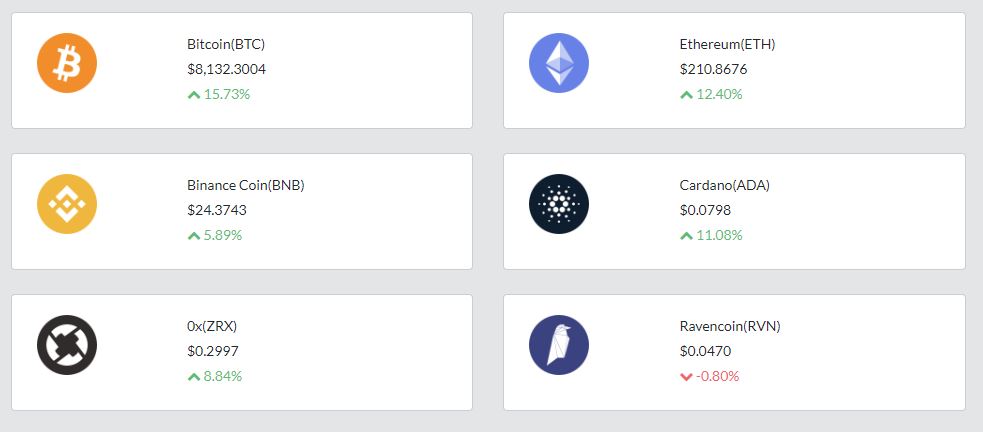Click the green up arrow beside 12.40%
Image resolution: width=983 pixels, height=432 pixels.
click(x=686, y=95)
